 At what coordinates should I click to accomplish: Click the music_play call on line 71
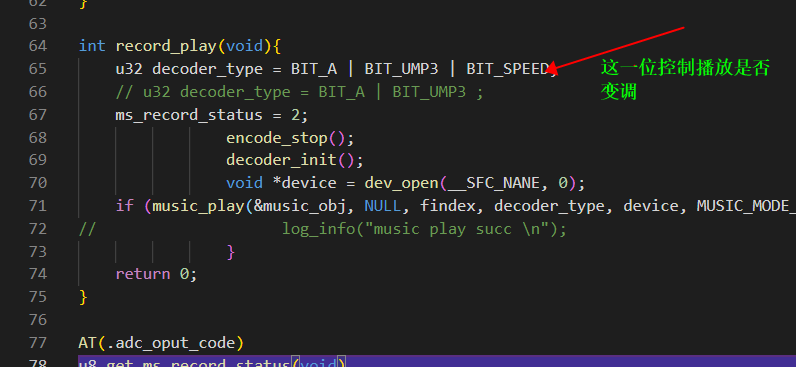[x=198, y=206]
